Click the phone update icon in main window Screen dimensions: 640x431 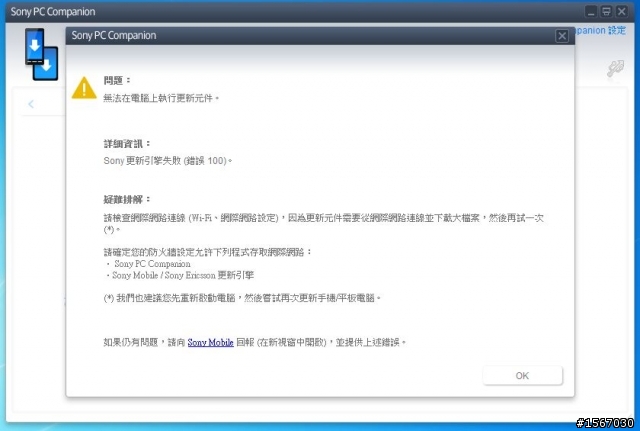tap(42, 54)
